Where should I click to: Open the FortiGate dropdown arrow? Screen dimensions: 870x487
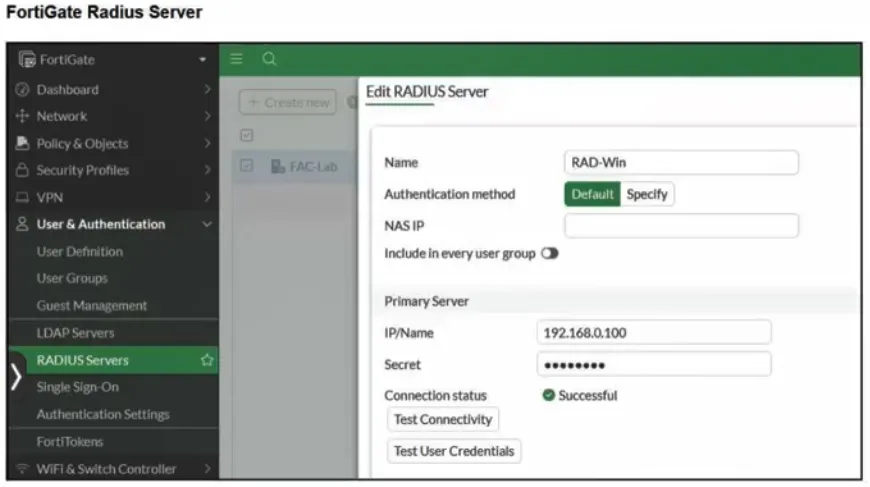203,59
